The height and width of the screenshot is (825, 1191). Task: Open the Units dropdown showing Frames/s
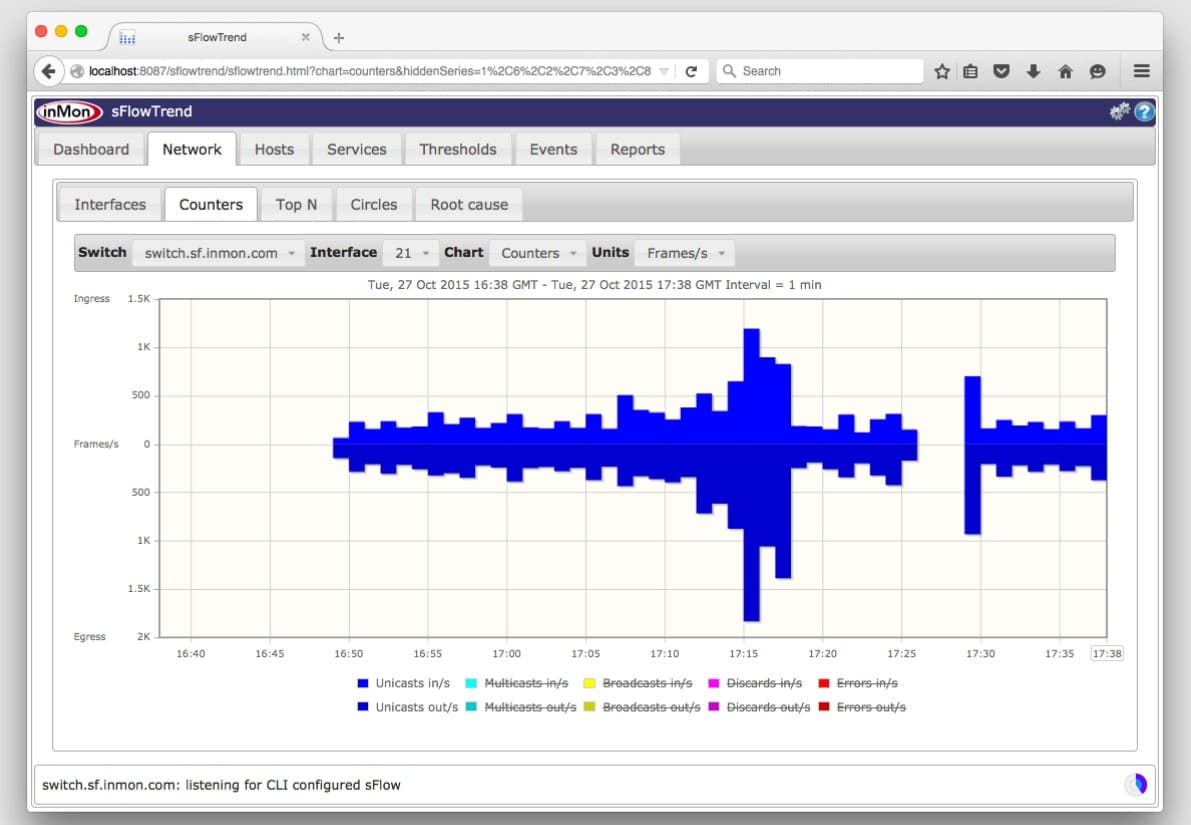[x=684, y=253]
